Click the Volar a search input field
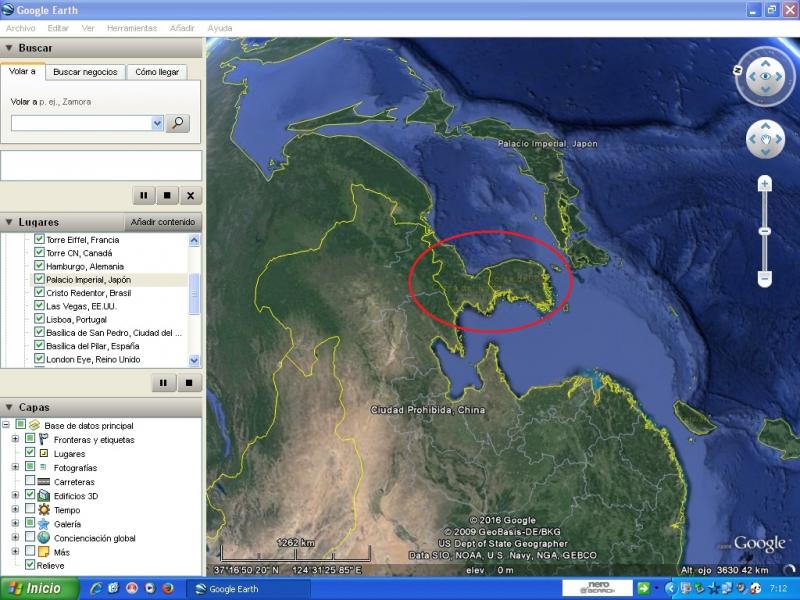The image size is (800, 600). click(82, 123)
